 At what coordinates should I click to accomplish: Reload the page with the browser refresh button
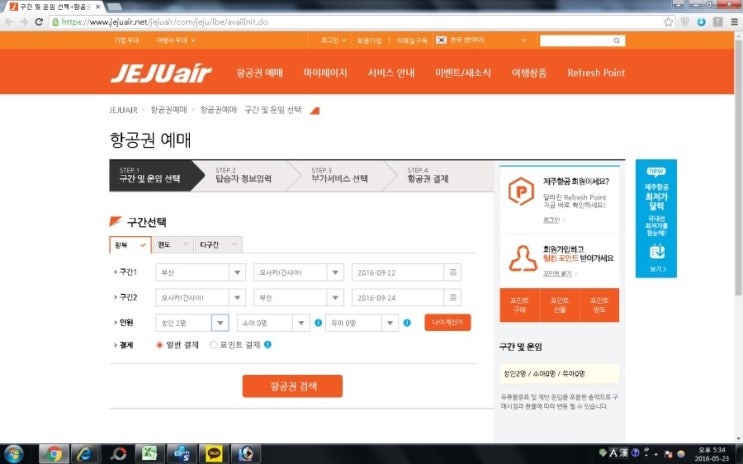click(x=39, y=22)
